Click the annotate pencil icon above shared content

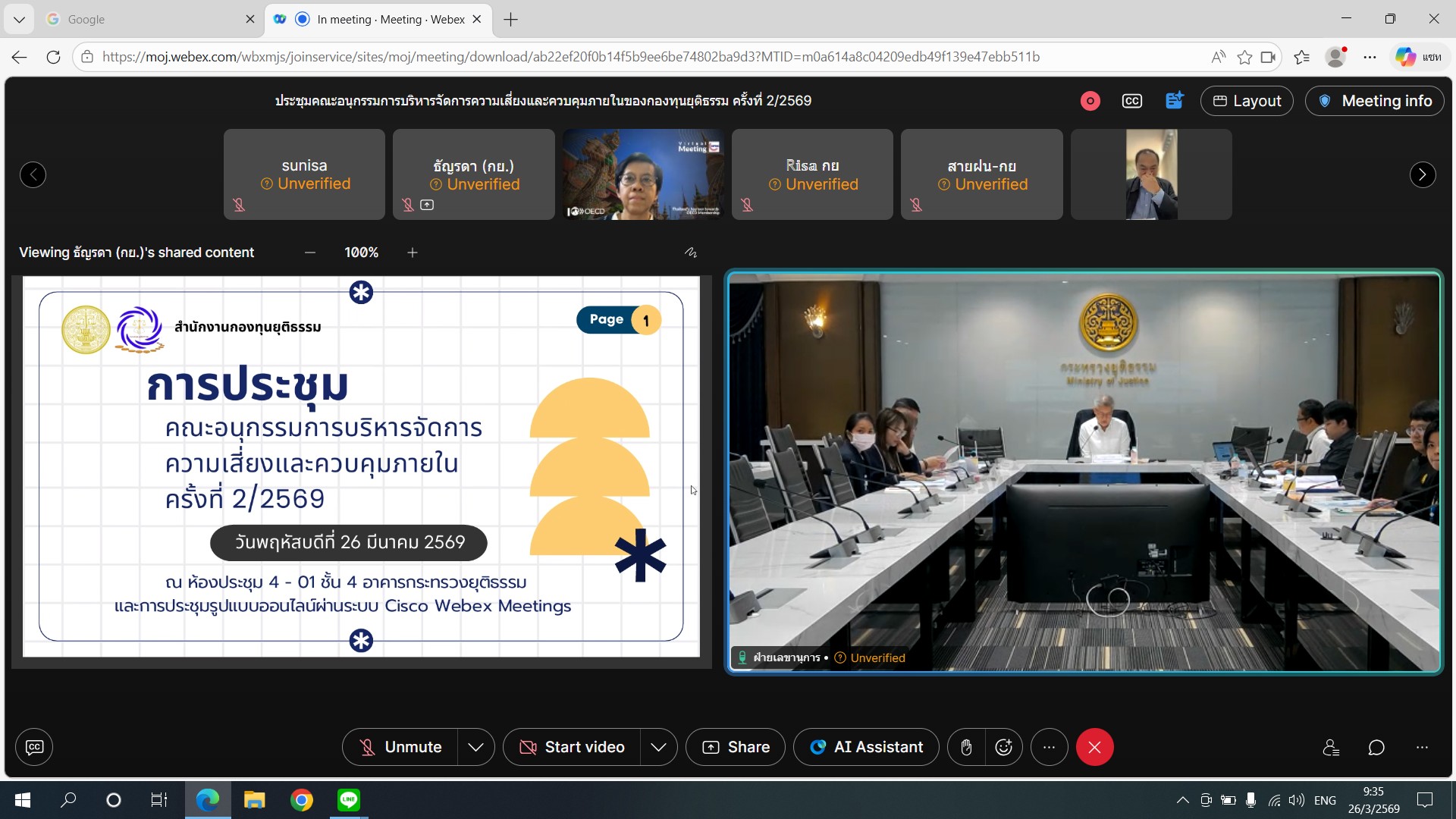click(690, 253)
